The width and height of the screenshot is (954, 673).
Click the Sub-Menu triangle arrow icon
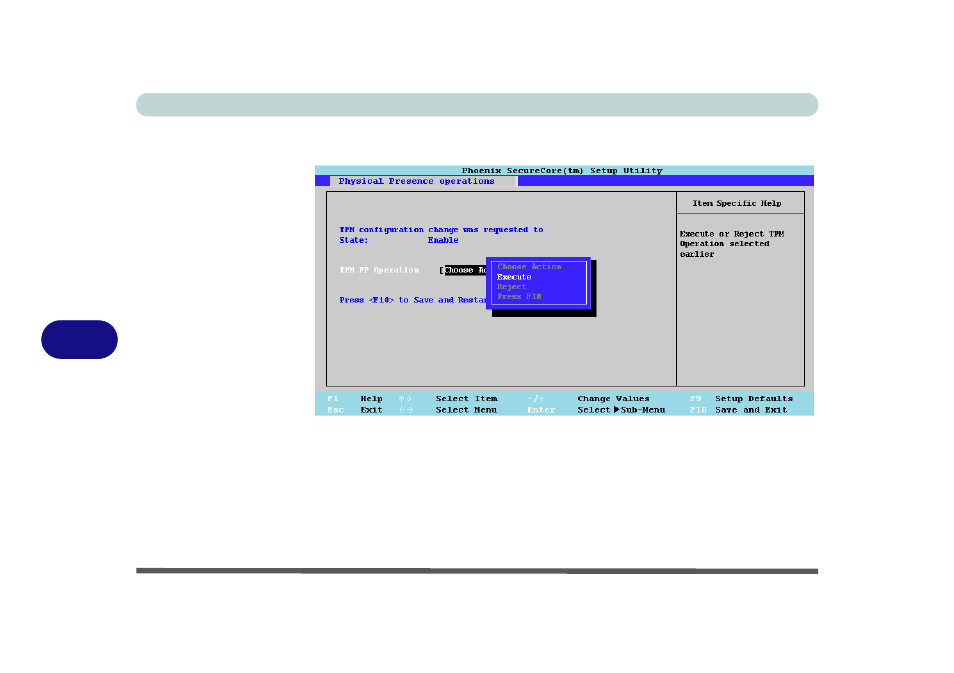616,410
